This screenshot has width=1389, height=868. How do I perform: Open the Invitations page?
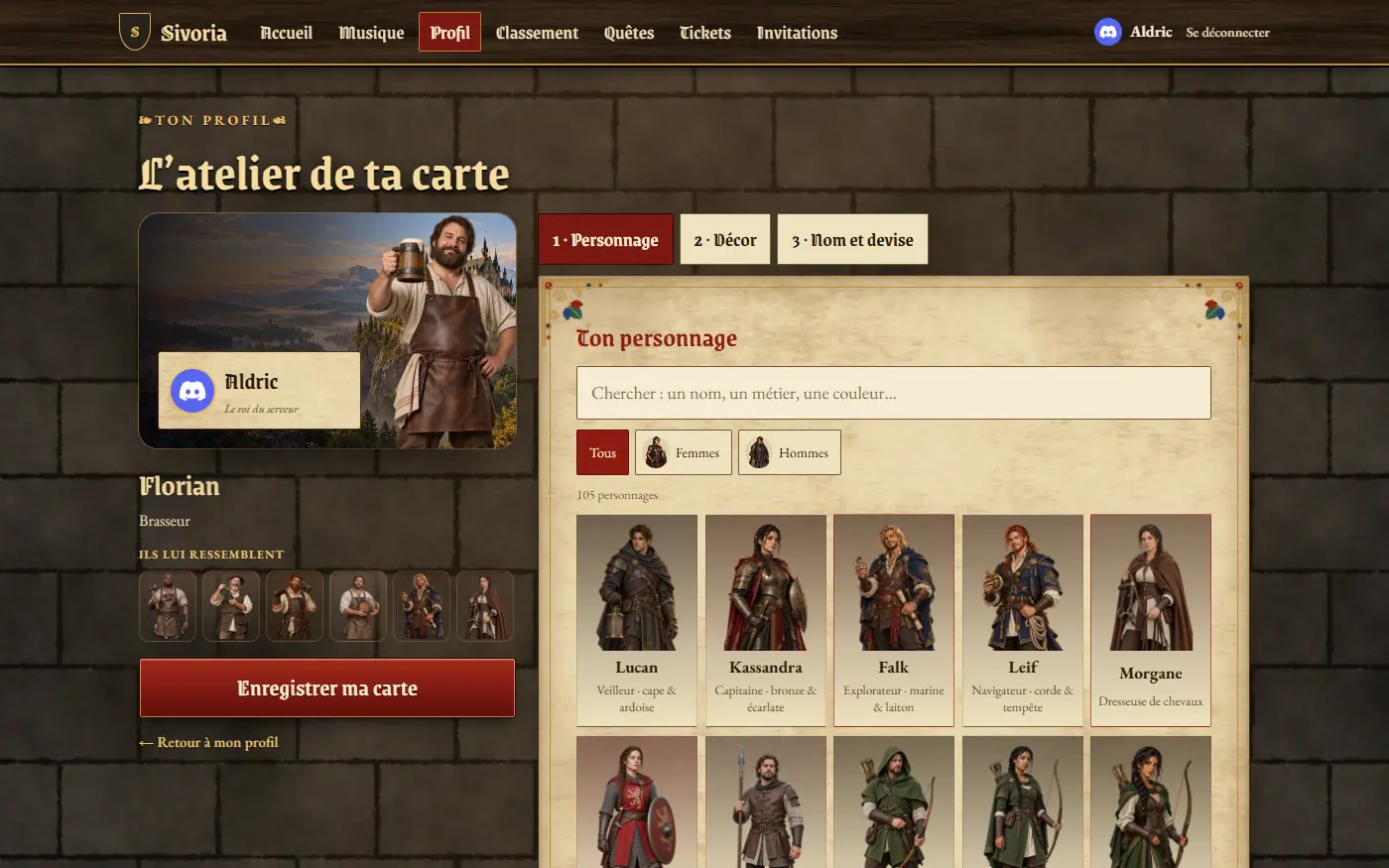[x=798, y=33]
